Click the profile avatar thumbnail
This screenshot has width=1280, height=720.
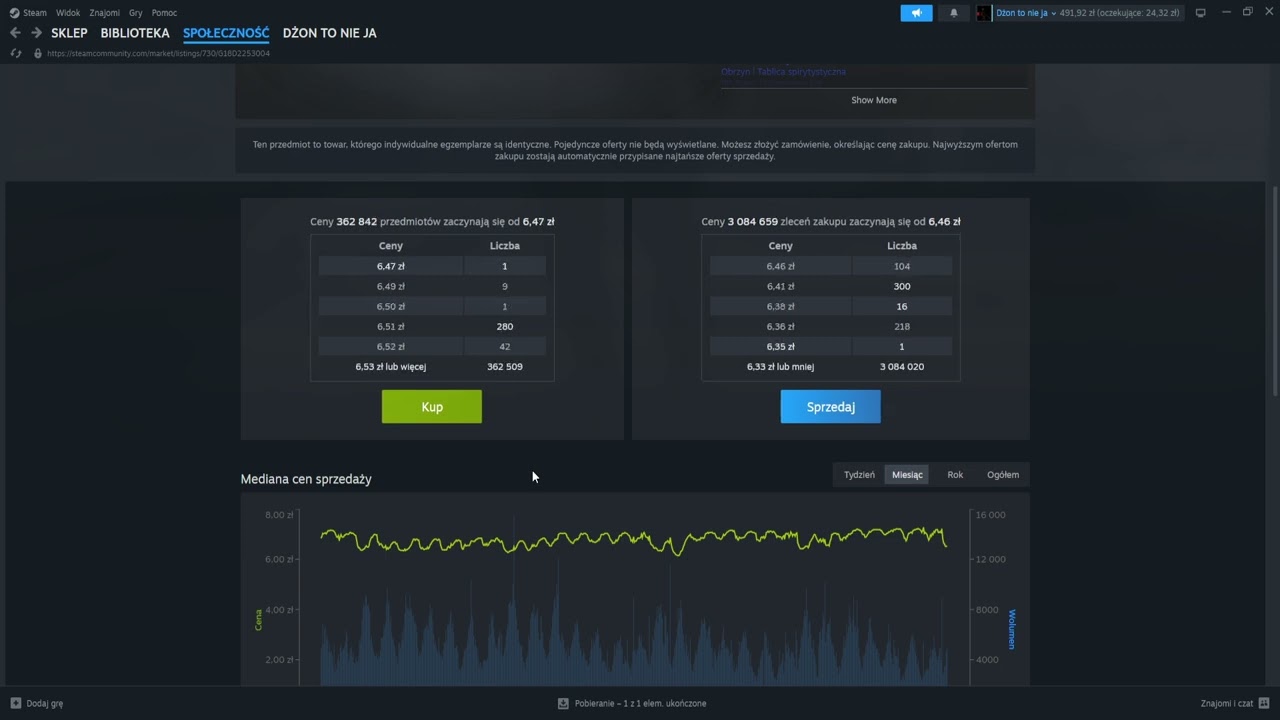tap(984, 13)
